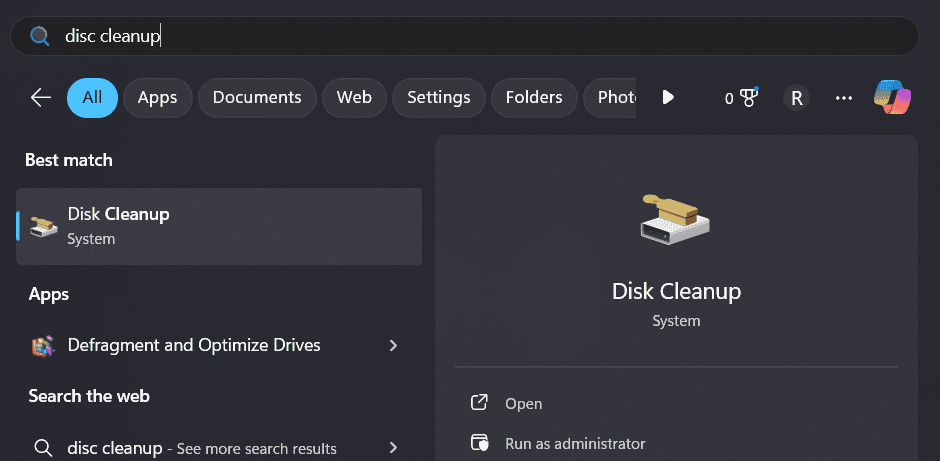This screenshot has width=940, height=461.
Task: Click the 'Search the web' heading
Action: (x=89, y=396)
